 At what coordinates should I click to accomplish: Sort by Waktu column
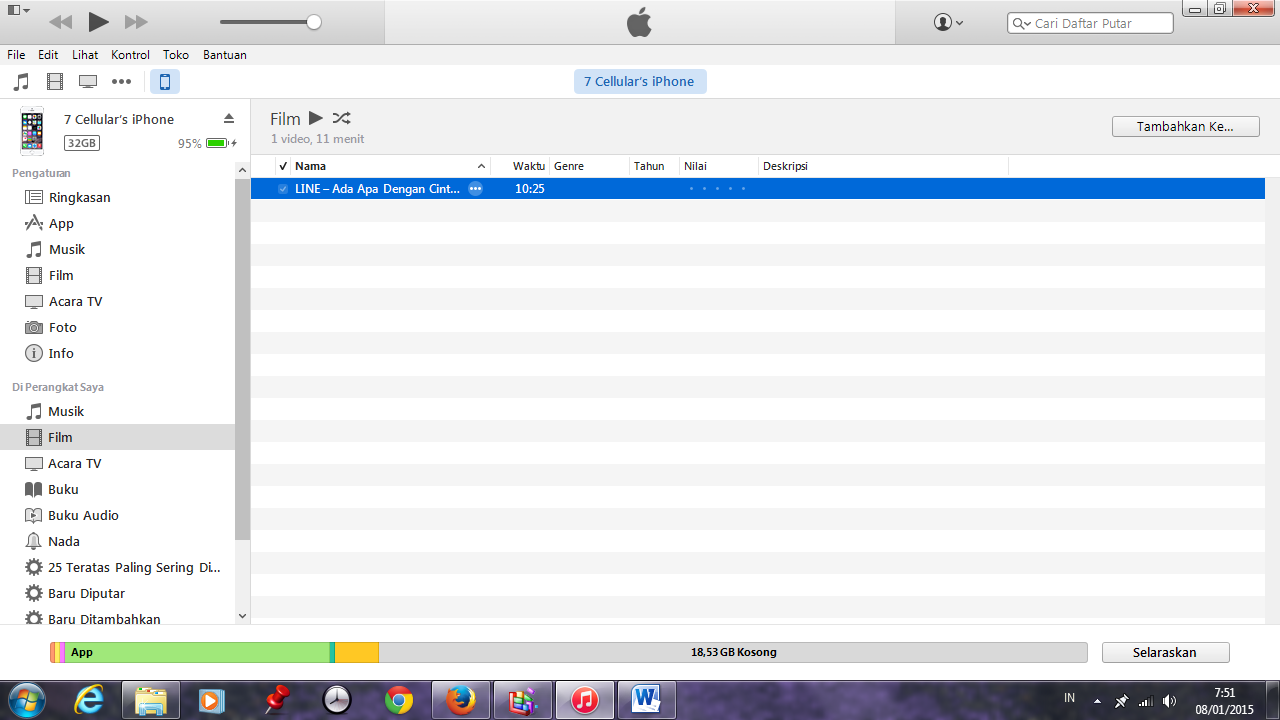(x=521, y=166)
